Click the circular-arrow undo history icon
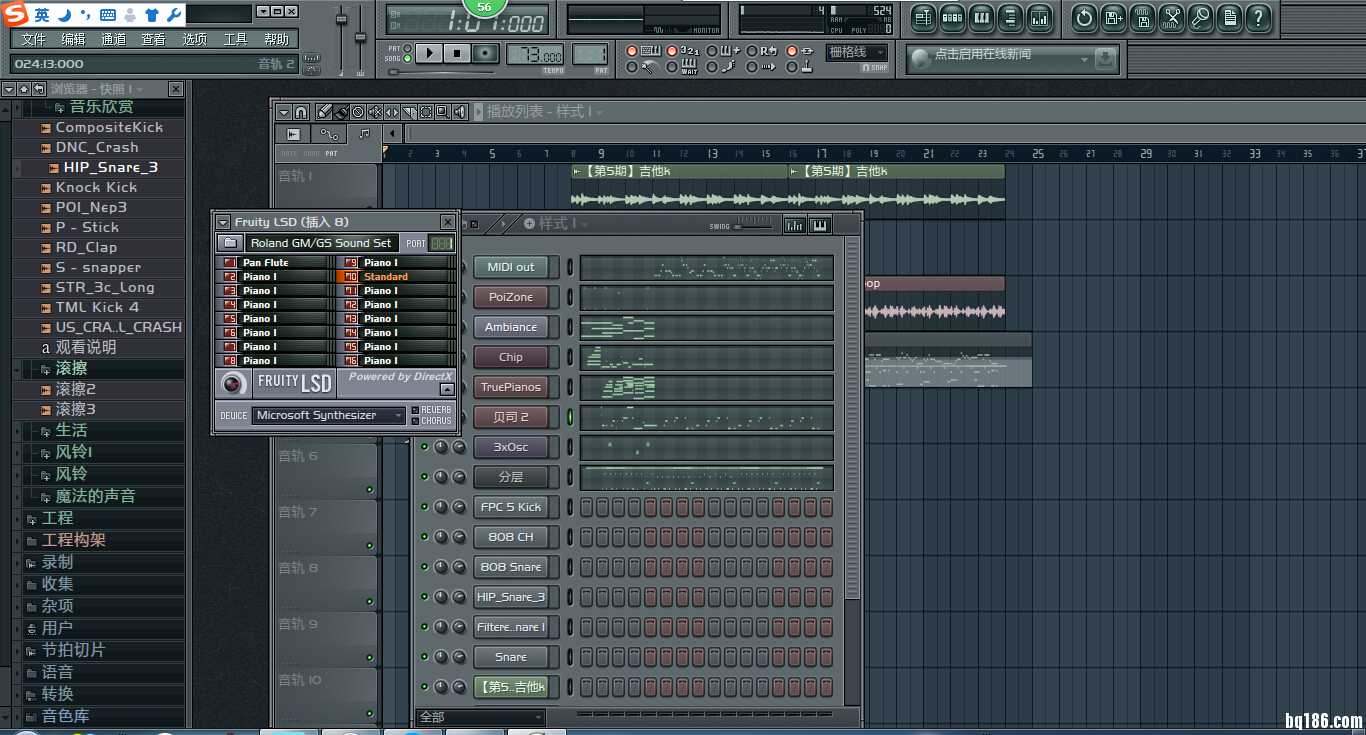 [x=1084, y=17]
